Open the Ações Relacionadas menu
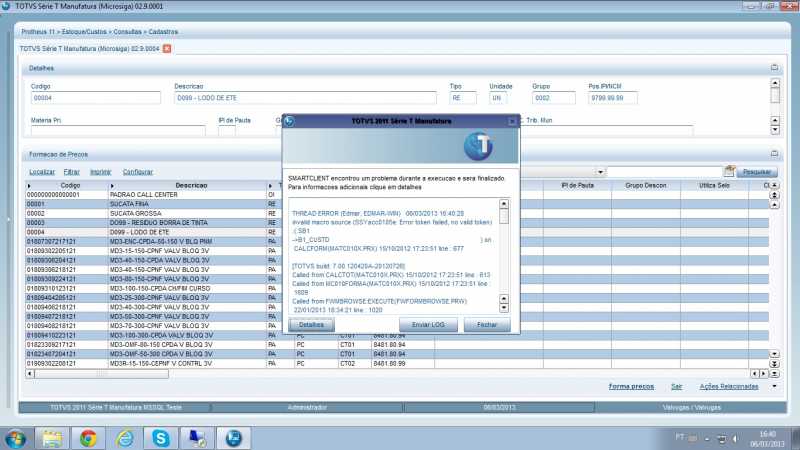Image resolution: width=800 pixels, height=450 pixels. [729, 387]
